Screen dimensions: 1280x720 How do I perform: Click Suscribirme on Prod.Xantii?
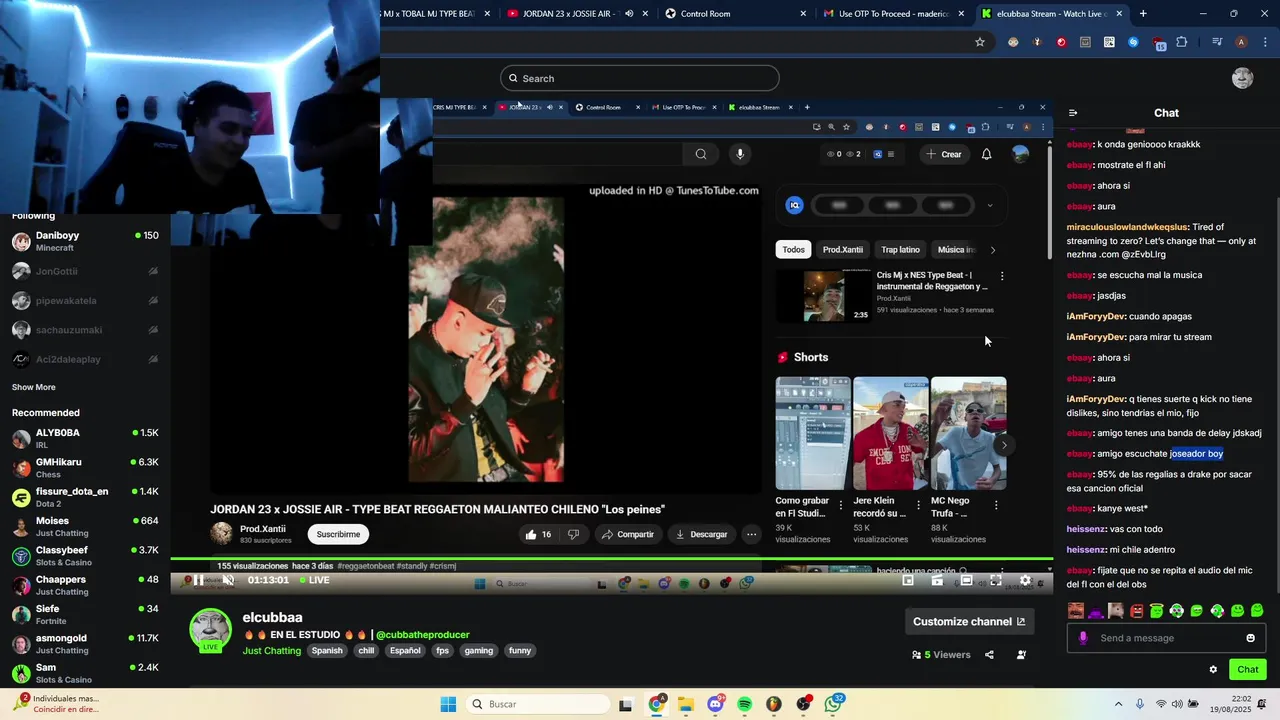(x=338, y=534)
